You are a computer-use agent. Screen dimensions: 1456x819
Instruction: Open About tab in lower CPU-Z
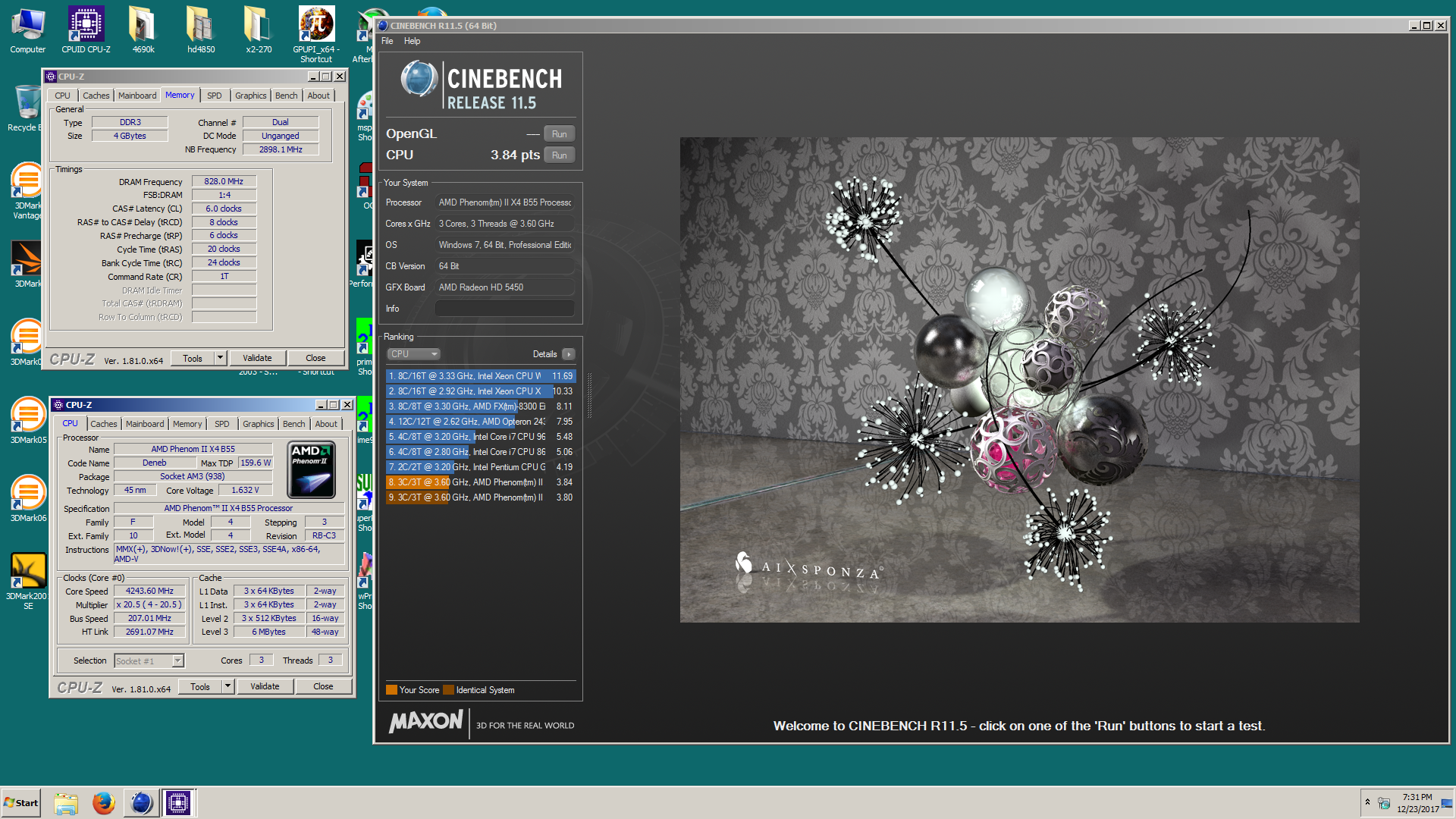326,424
